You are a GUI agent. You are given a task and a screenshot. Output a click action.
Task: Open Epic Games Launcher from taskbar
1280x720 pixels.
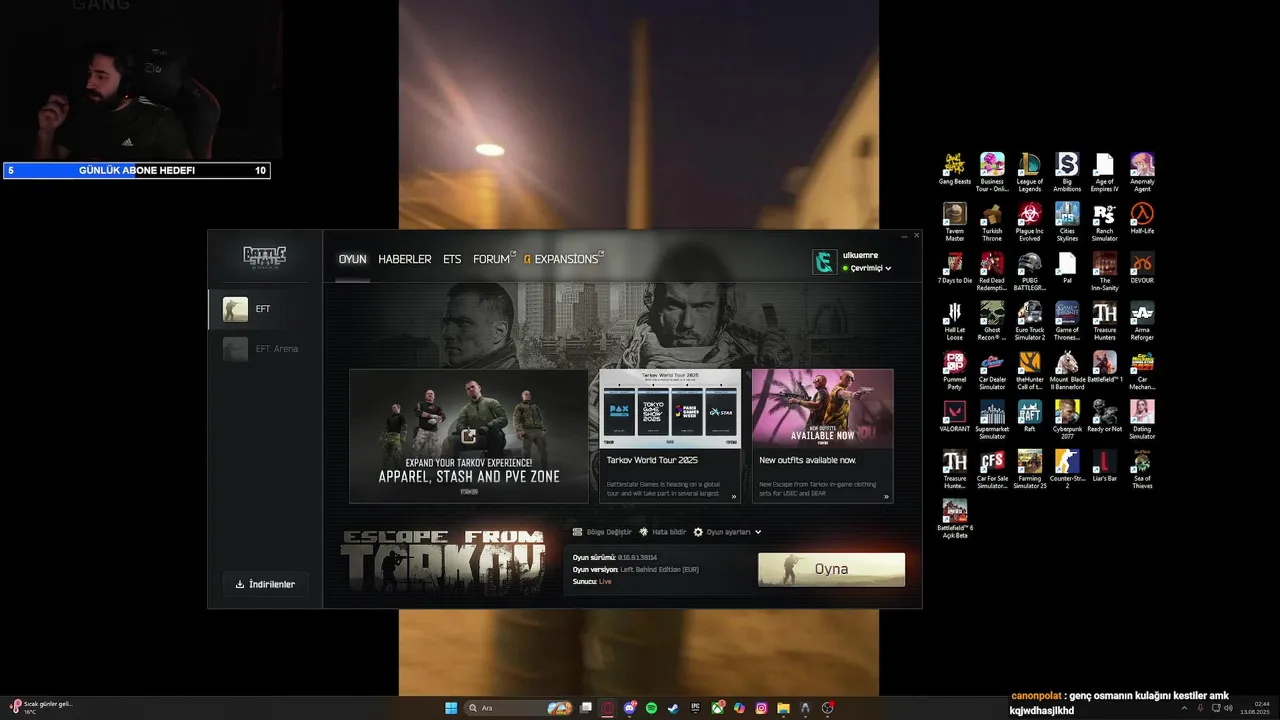pyautogui.click(x=695, y=708)
